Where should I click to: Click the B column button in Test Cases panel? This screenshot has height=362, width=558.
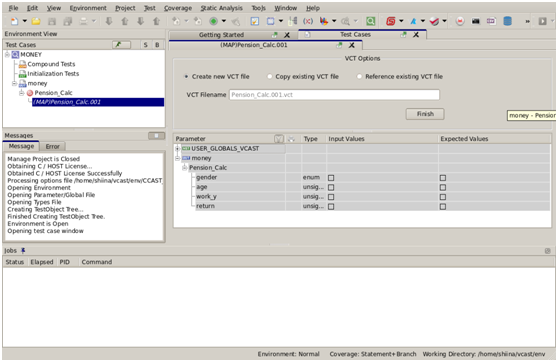coord(157,45)
